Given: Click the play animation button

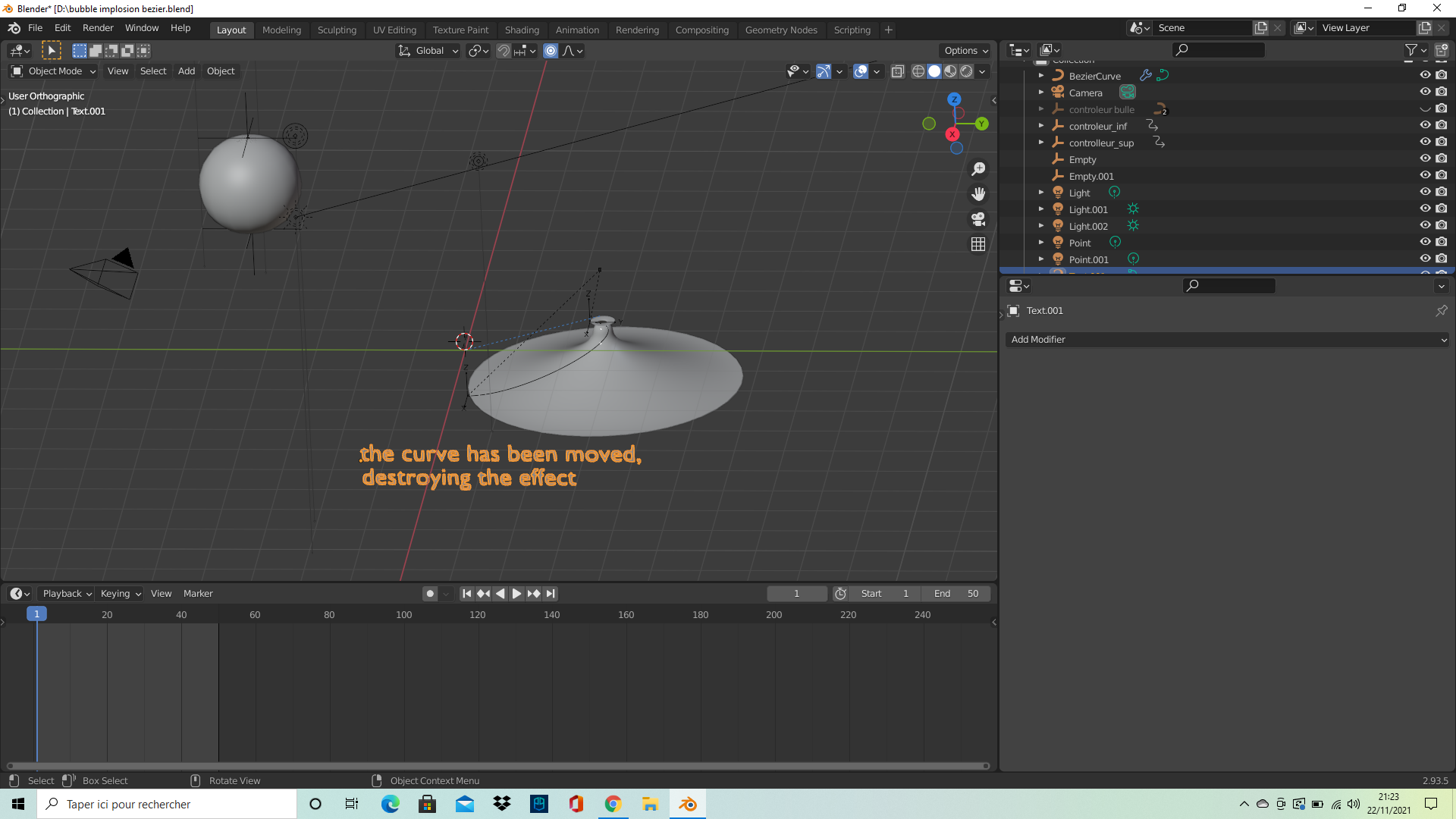Looking at the screenshot, I should point(514,593).
